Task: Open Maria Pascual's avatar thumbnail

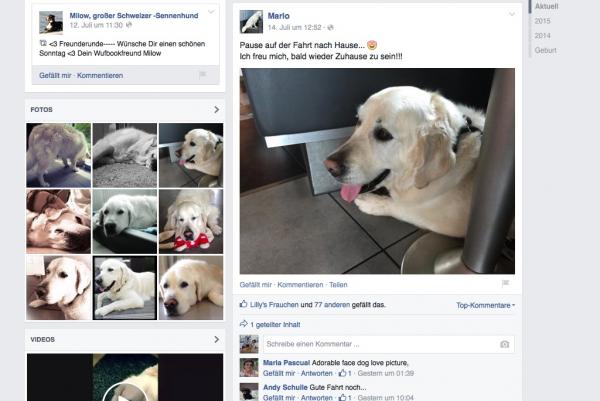Action: point(249,368)
